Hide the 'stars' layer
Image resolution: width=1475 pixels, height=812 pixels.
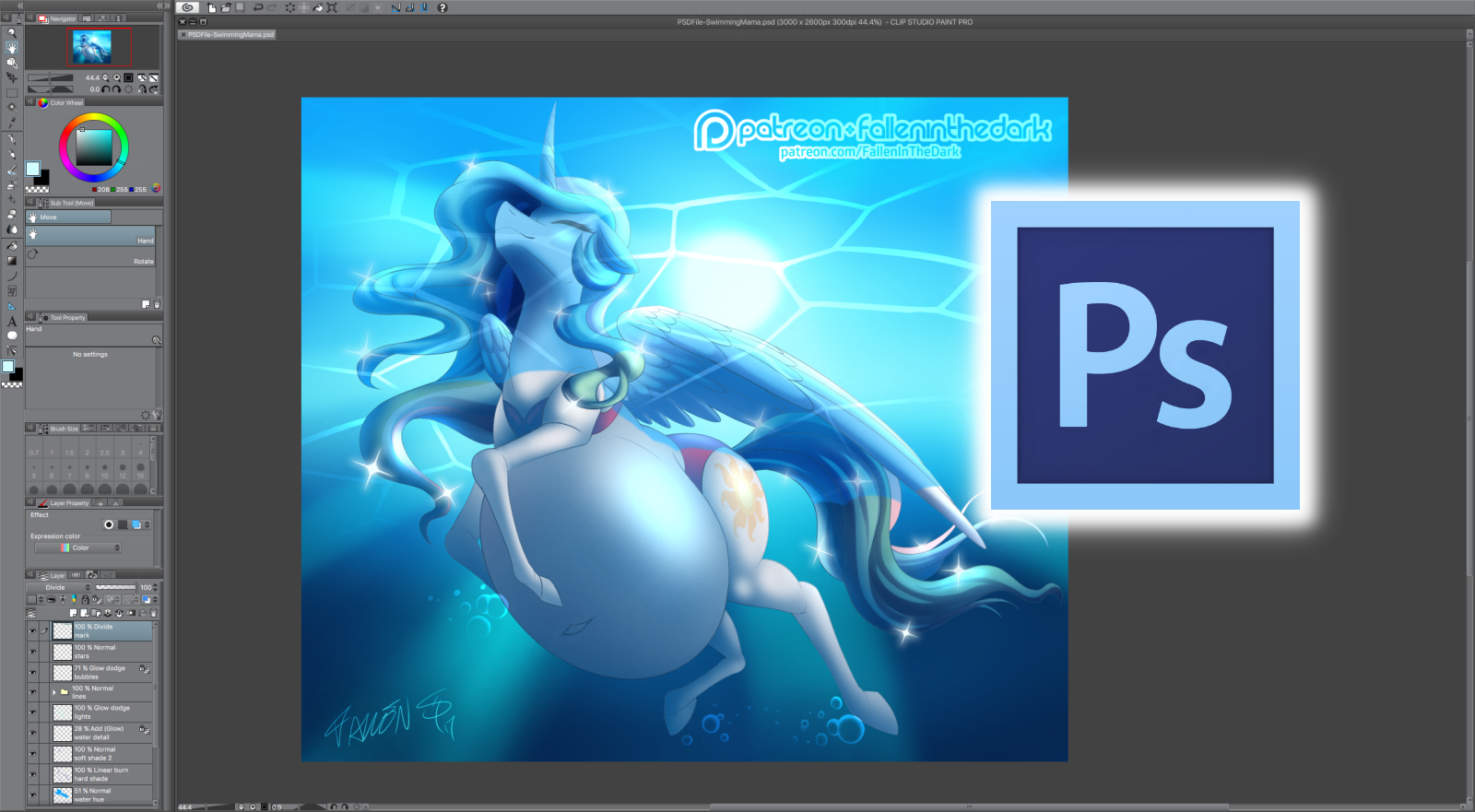tap(32, 652)
